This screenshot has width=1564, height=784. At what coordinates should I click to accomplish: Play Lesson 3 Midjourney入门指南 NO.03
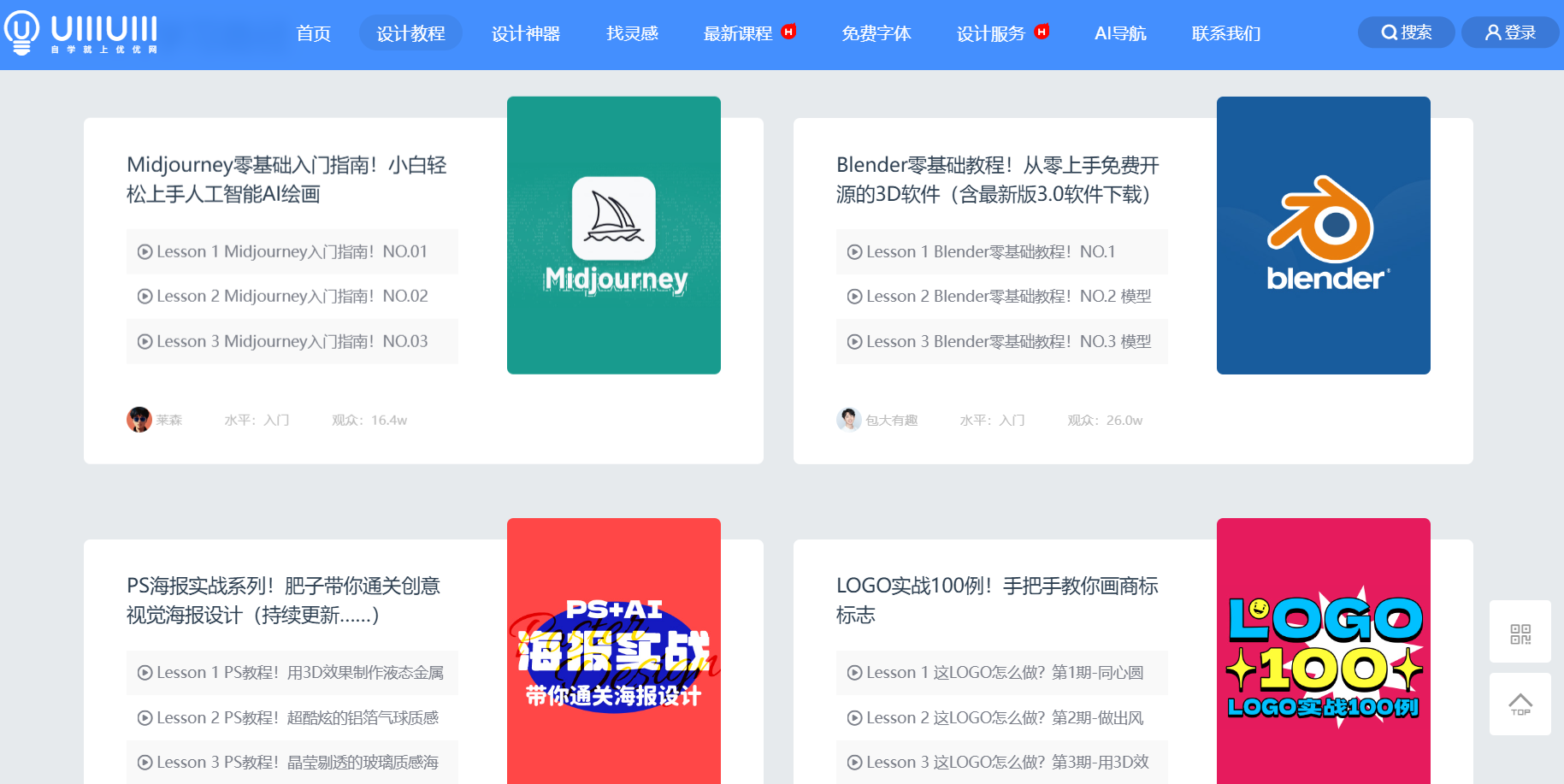tap(292, 341)
